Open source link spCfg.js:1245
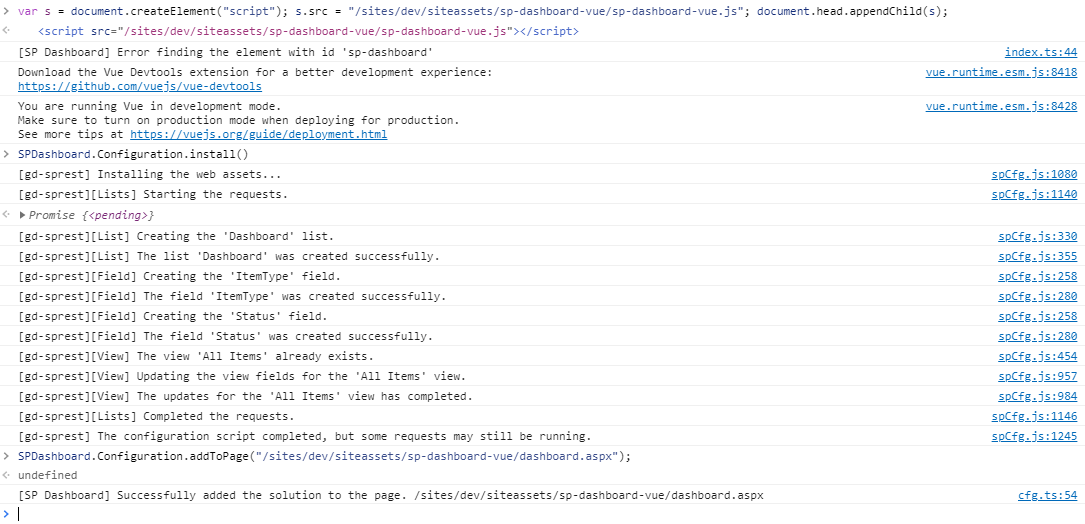This screenshot has height=524, width=1085. 1034,437
